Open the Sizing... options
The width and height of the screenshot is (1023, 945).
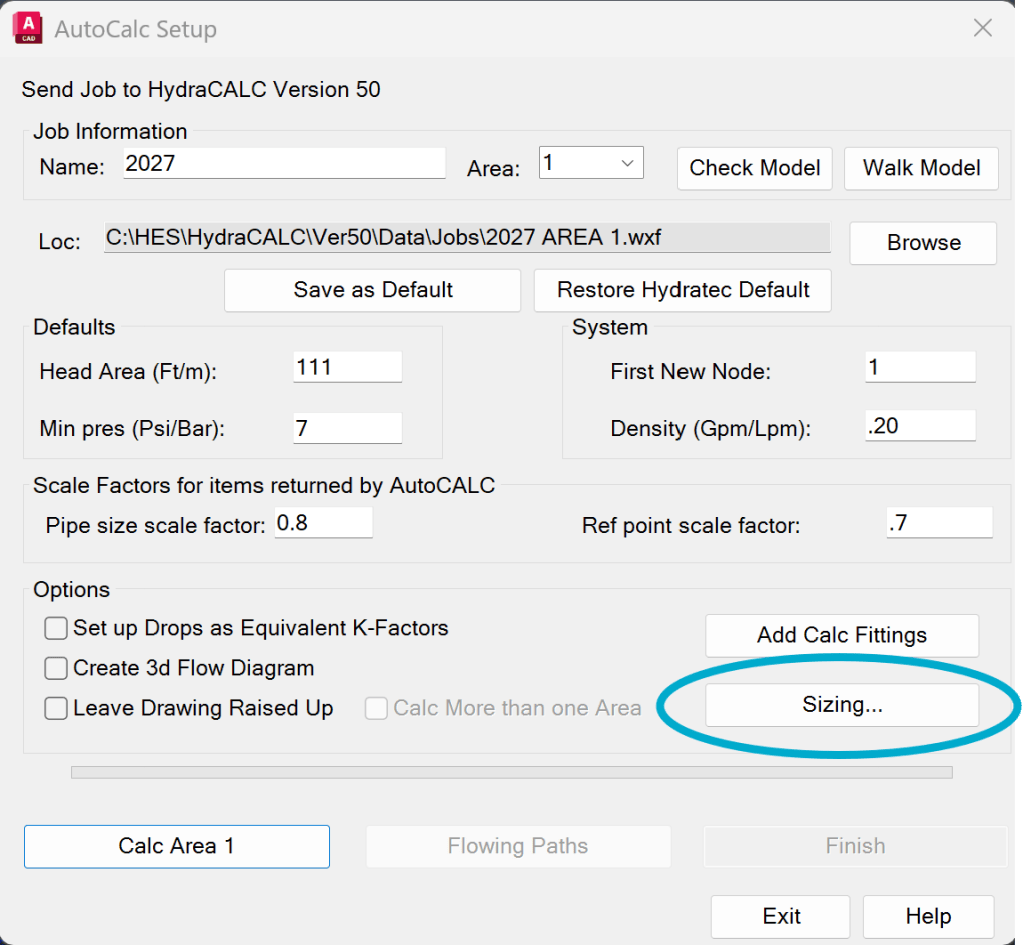842,705
